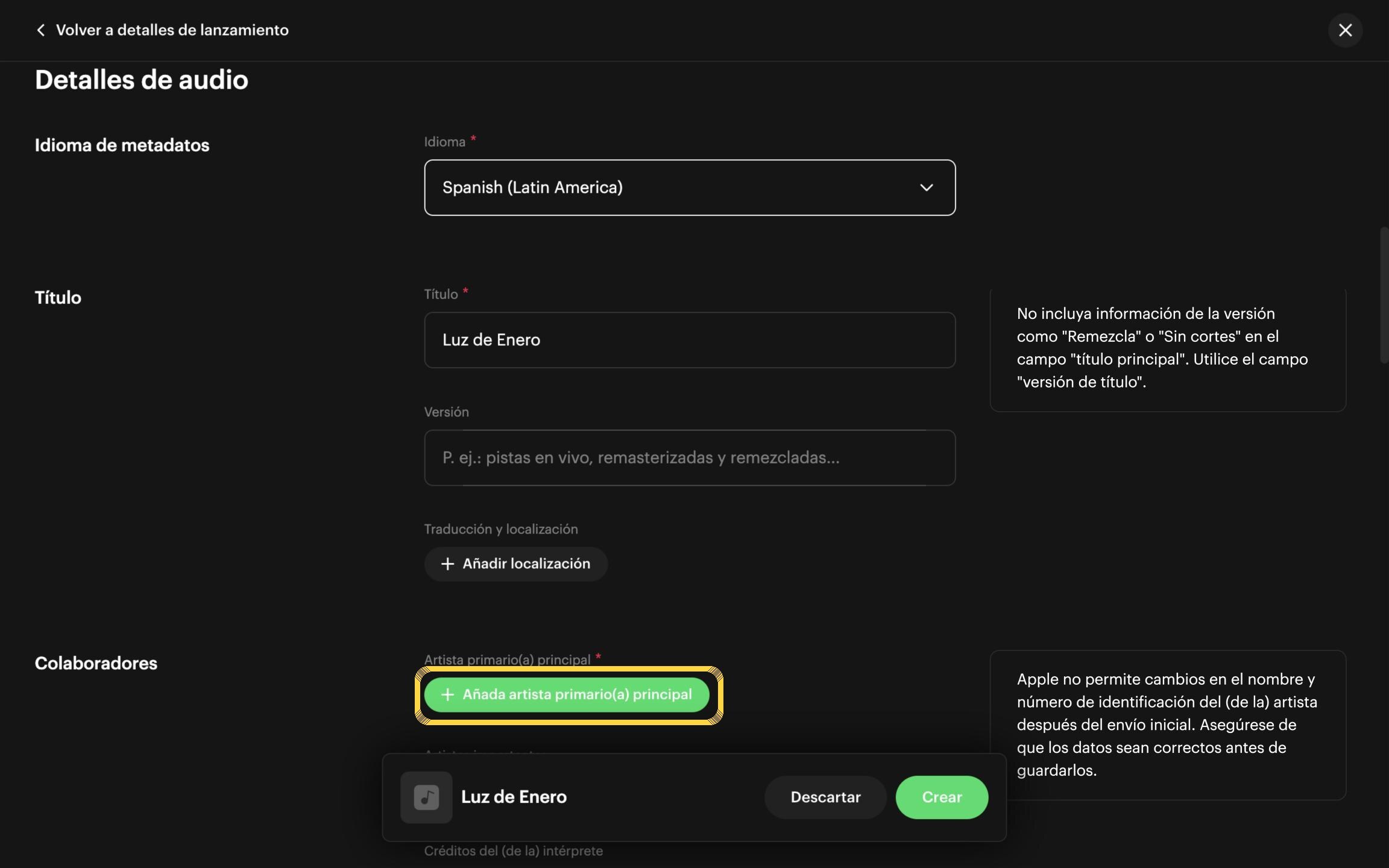Click Añadir localización button
Viewport: 1389px width, 868px height.
515,564
